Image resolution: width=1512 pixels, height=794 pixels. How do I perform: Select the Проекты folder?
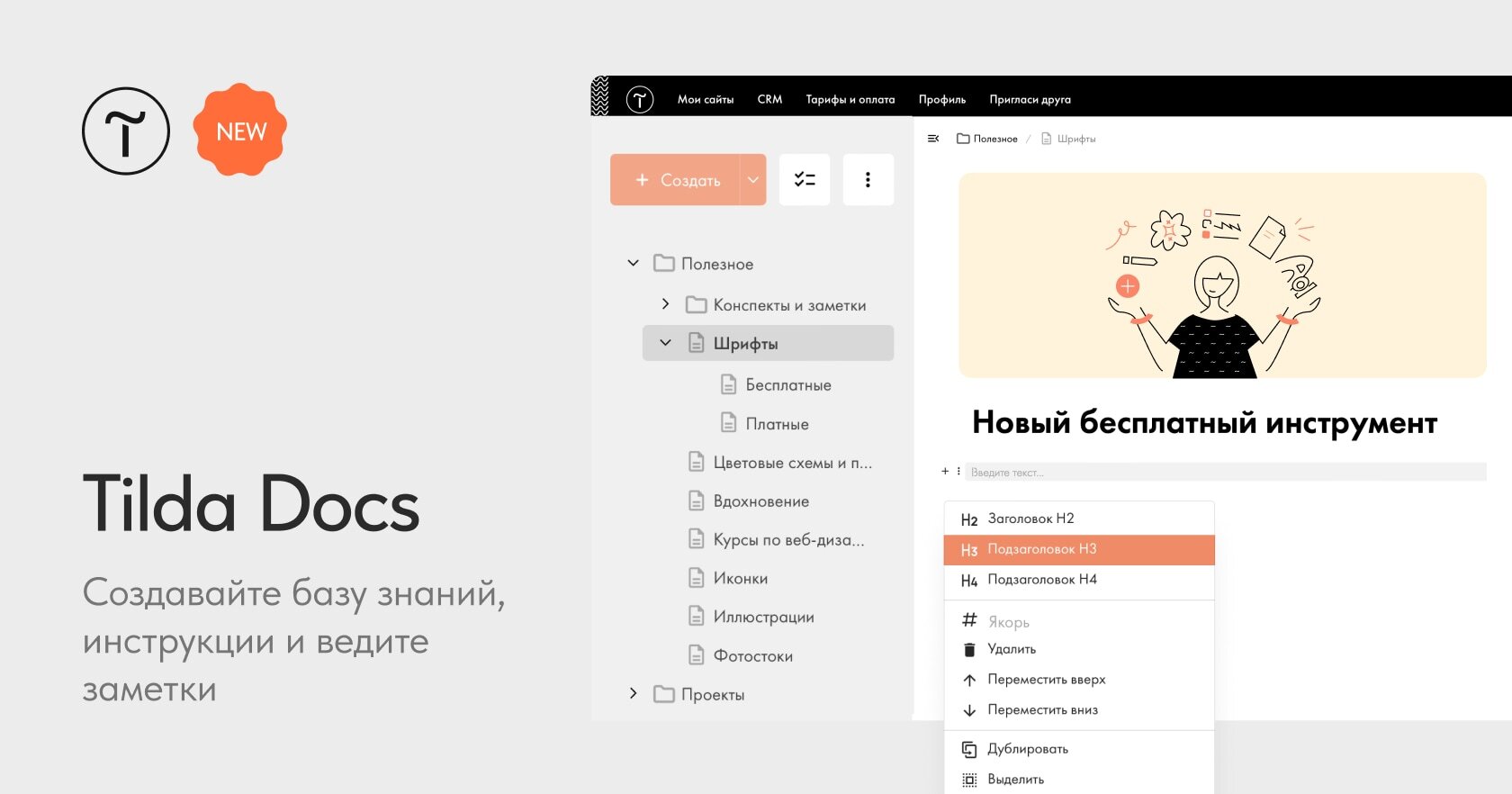click(x=712, y=694)
